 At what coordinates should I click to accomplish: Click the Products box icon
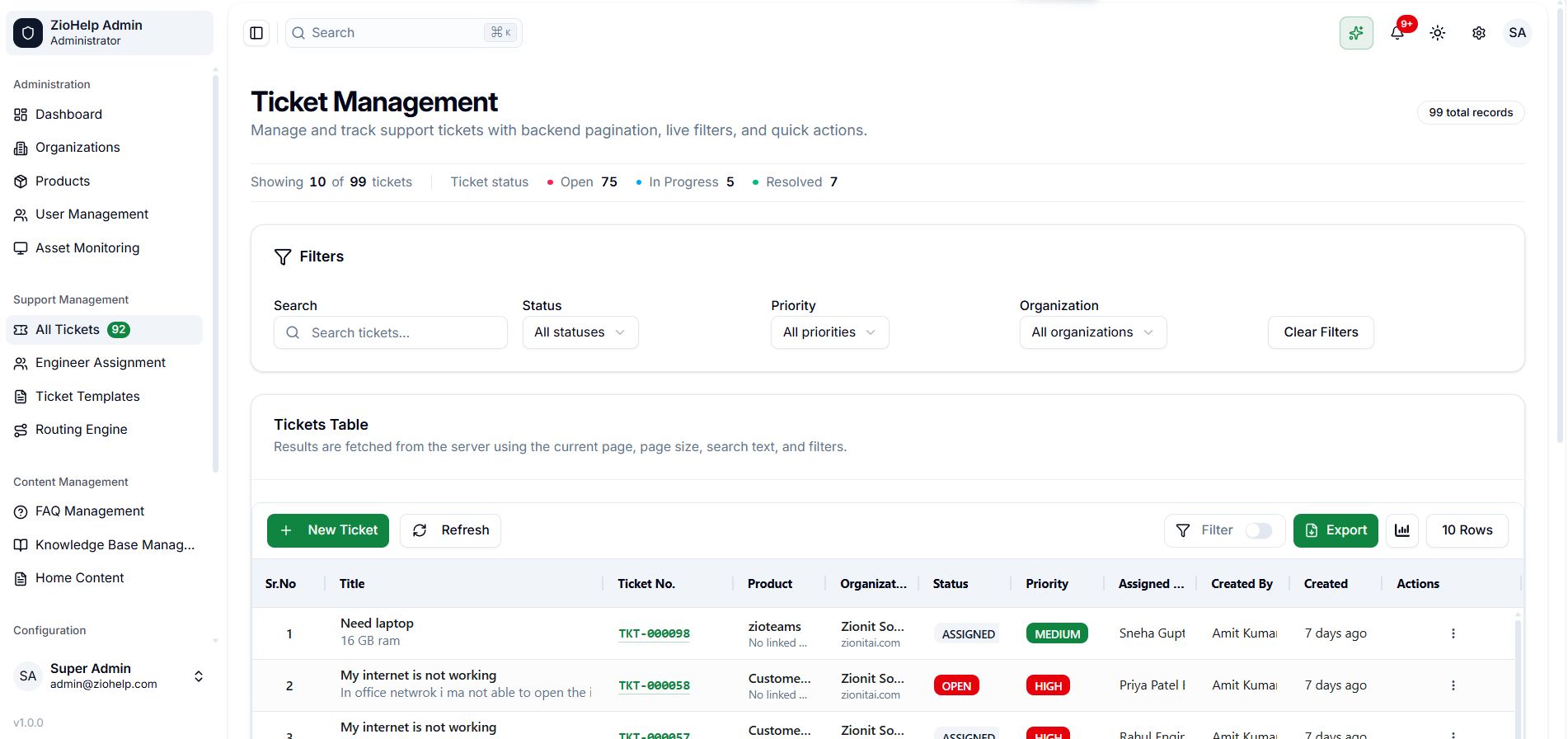pos(21,181)
